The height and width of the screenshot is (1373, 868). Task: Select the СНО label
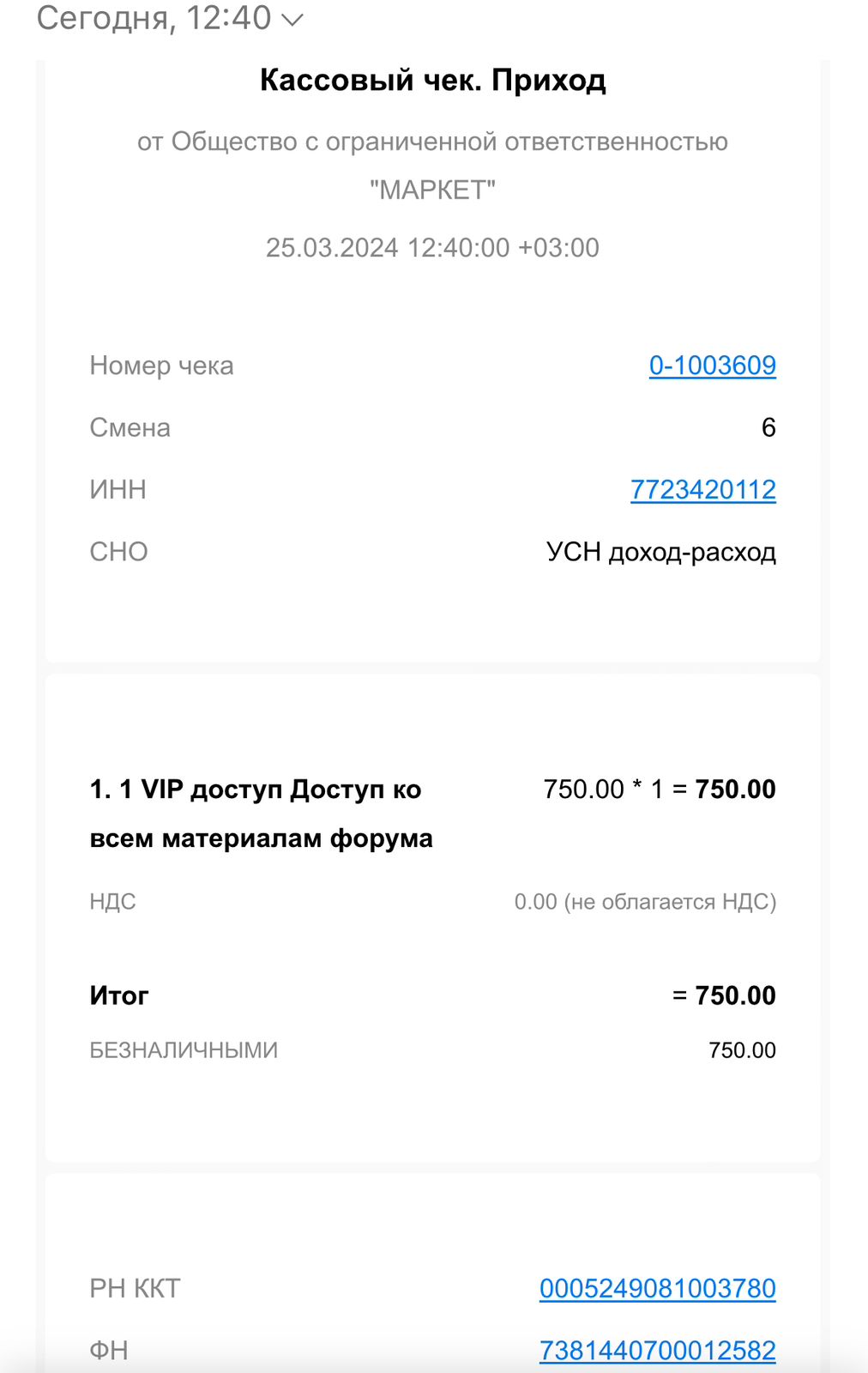tap(118, 552)
